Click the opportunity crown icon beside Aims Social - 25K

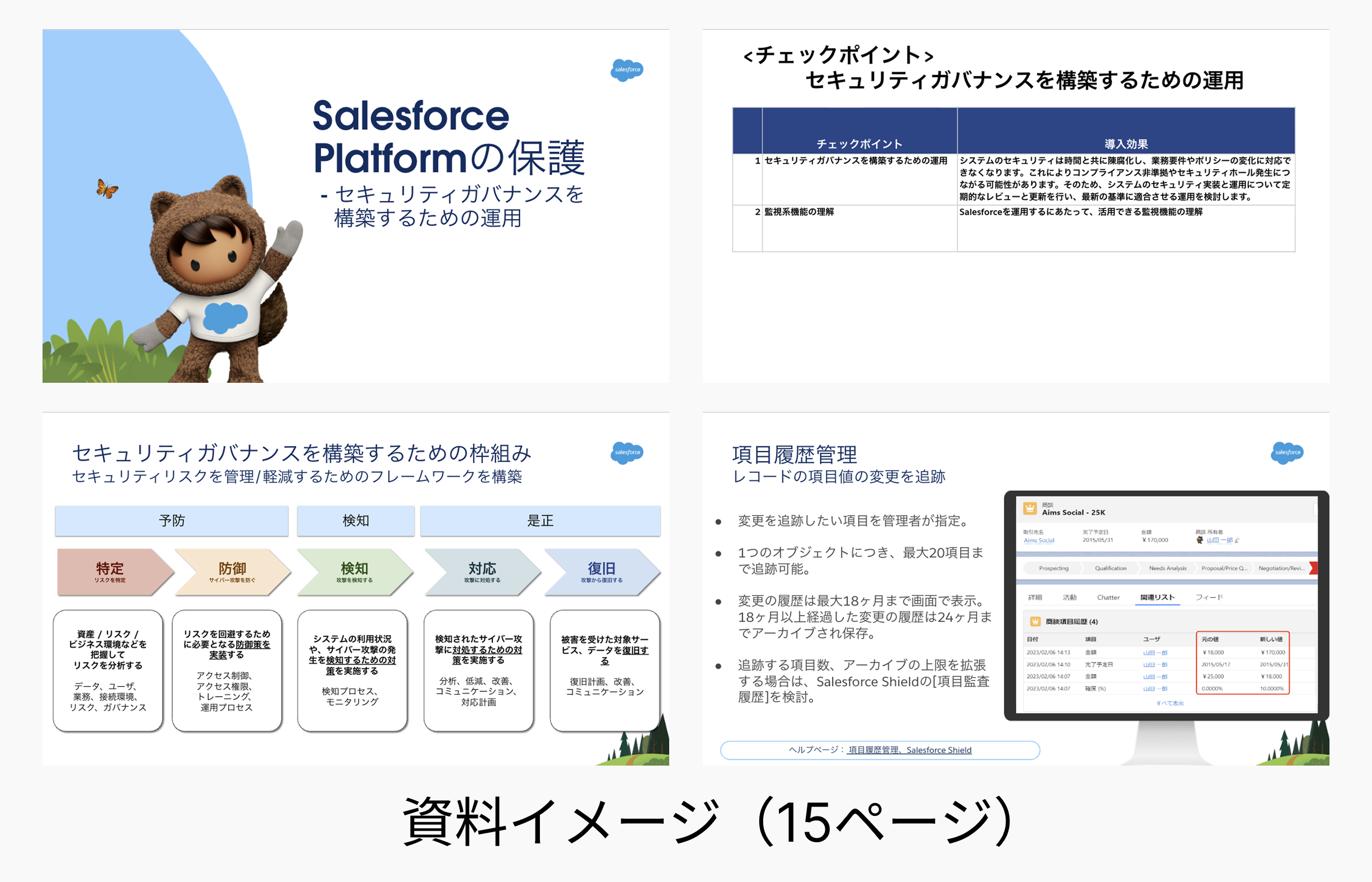(1030, 508)
